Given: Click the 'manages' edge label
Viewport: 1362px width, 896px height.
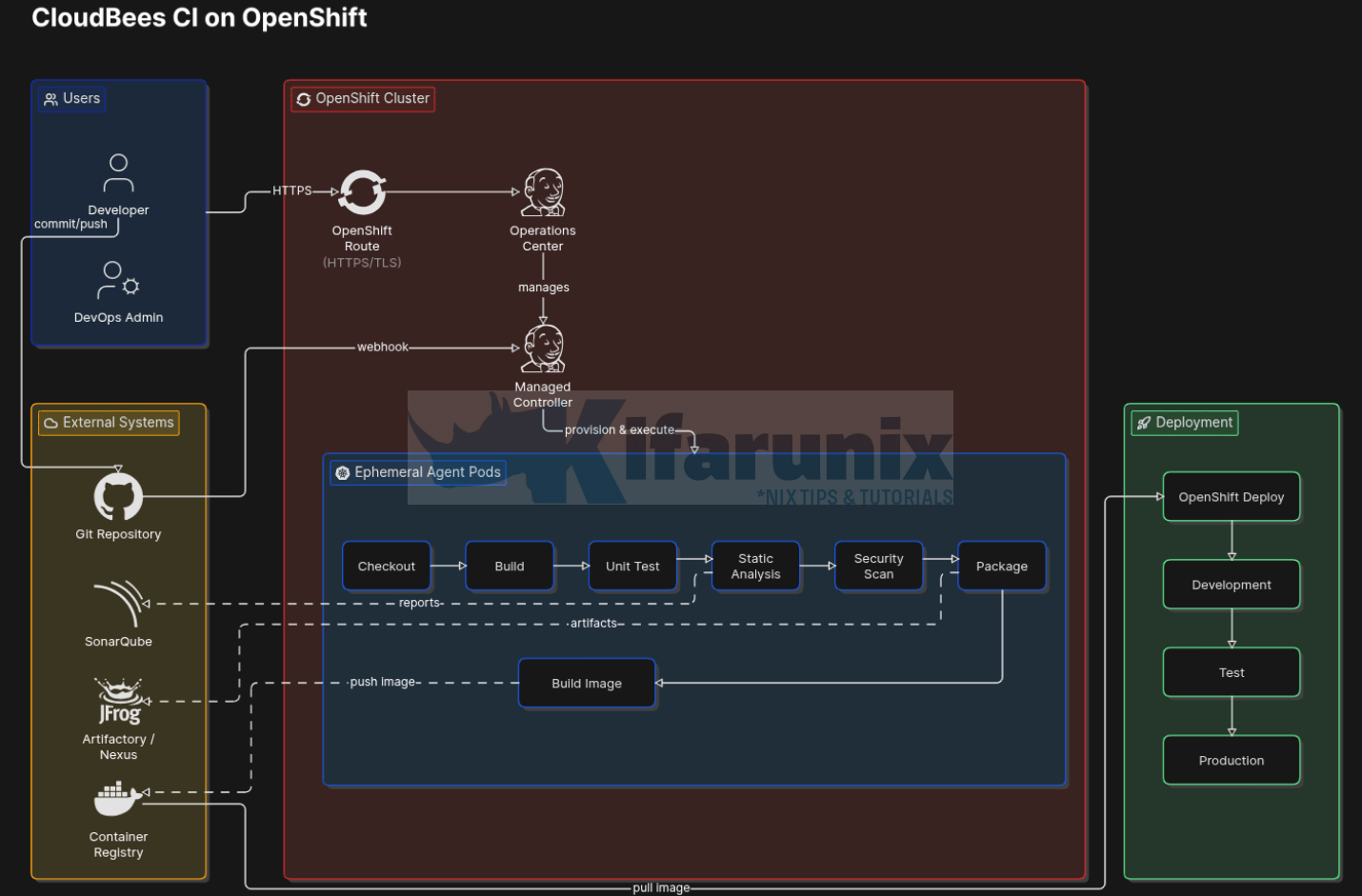Looking at the screenshot, I should point(544,288).
